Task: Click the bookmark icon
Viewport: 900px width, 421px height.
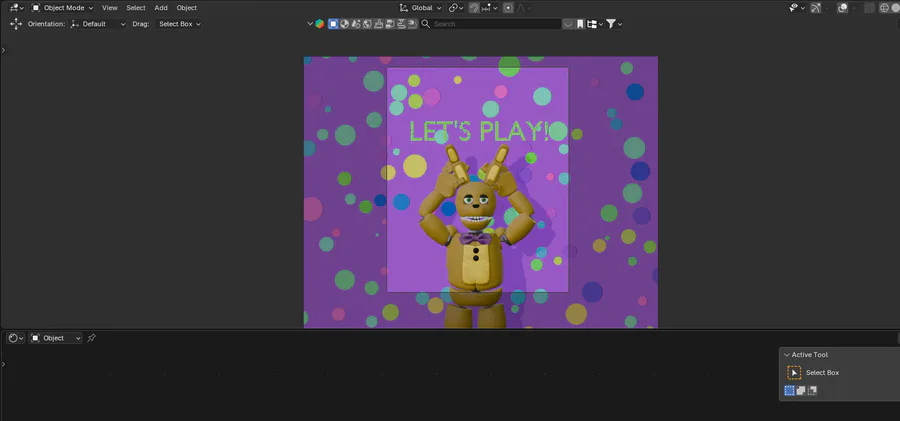Action: click(580, 24)
